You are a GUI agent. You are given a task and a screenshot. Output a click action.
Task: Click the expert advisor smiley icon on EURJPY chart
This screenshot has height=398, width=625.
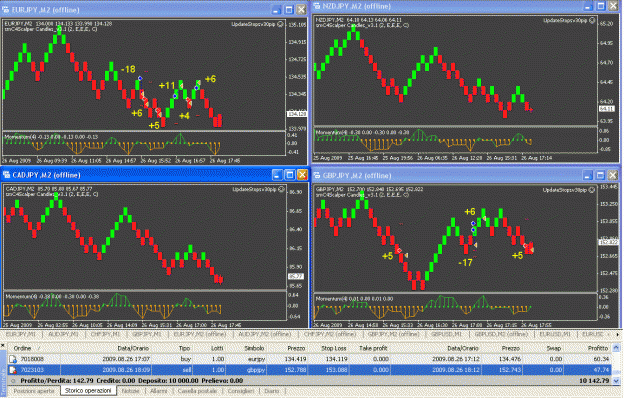click(281, 25)
